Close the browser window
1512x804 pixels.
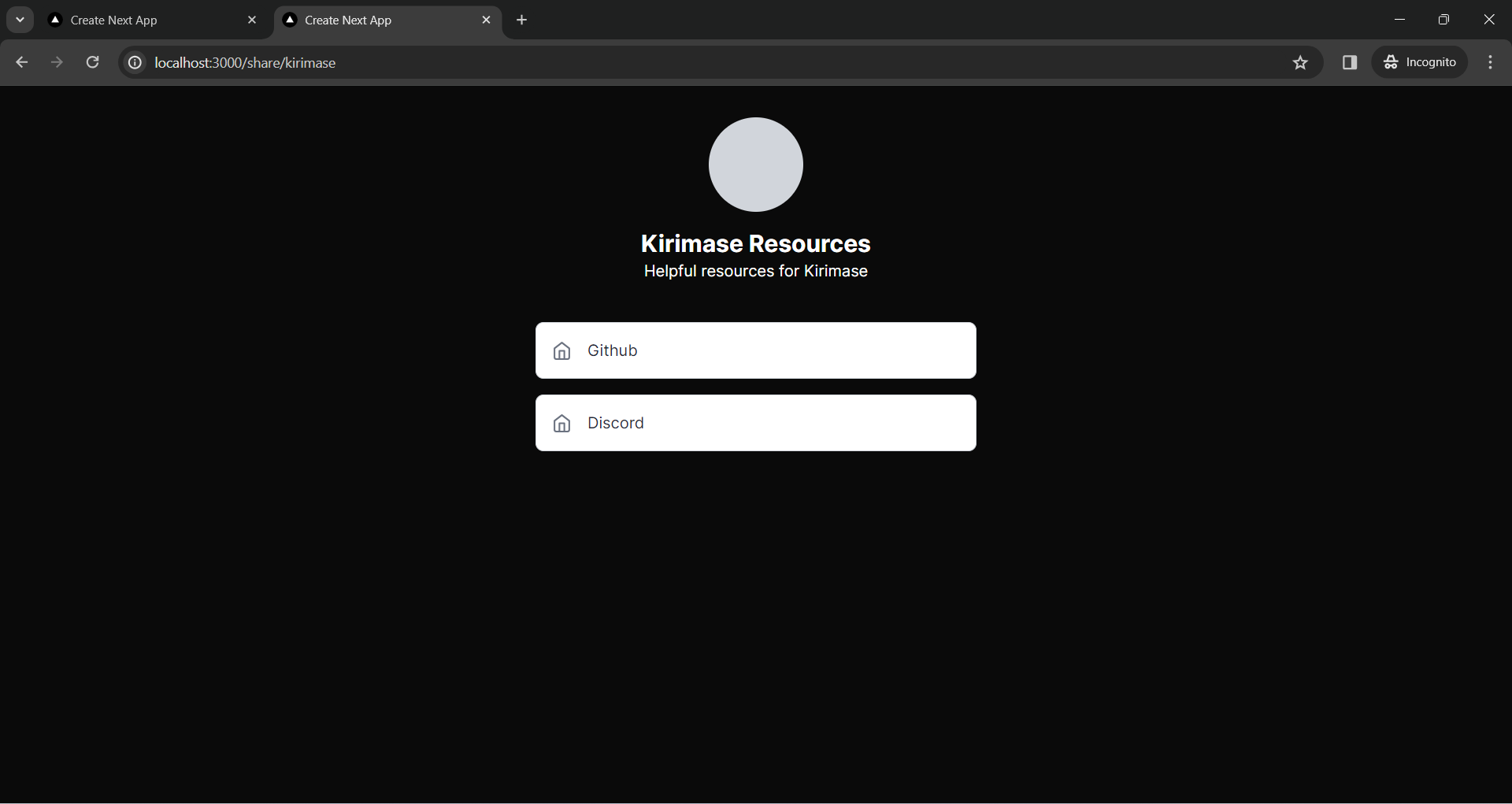point(1488,20)
